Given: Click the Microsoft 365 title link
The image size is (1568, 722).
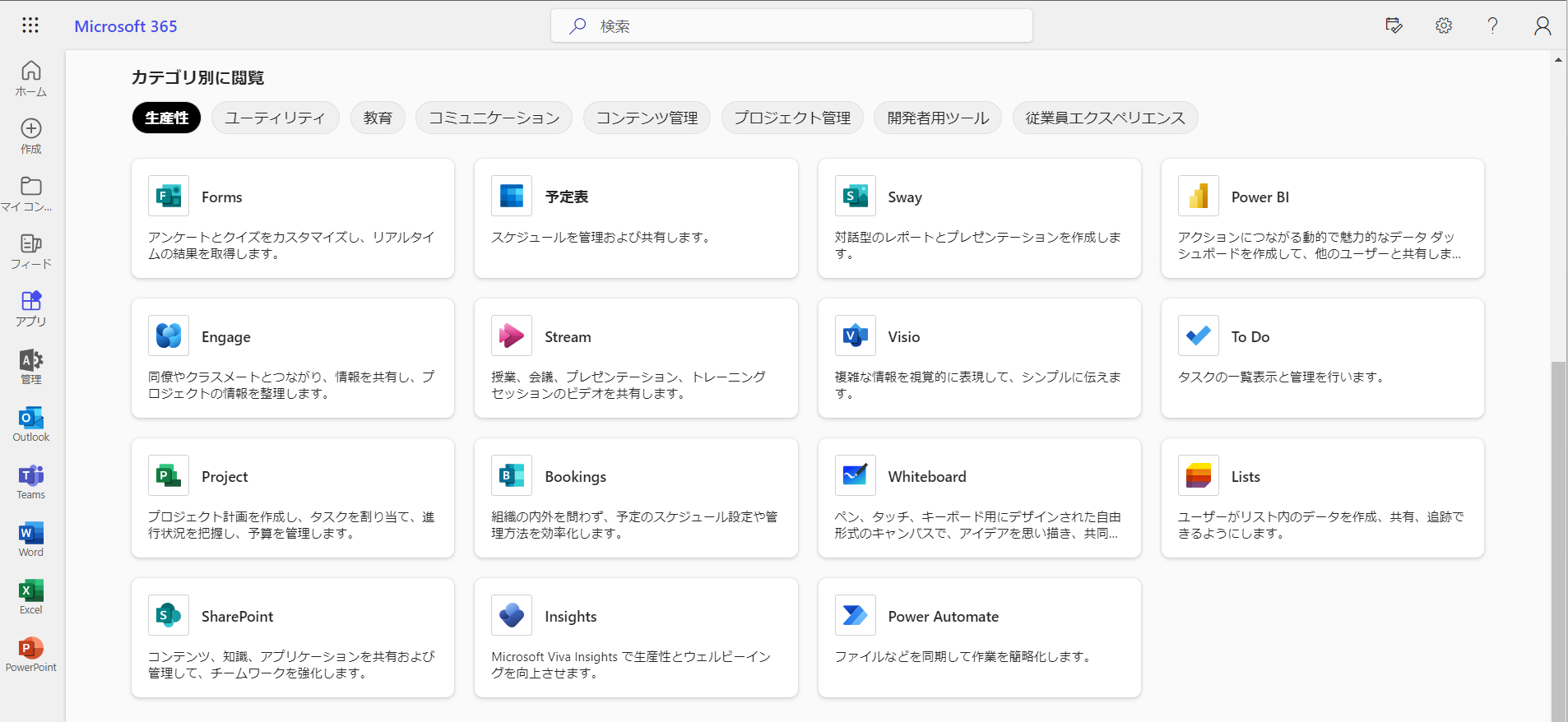Looking at the screenshot, I should click(x=126, y=26).
